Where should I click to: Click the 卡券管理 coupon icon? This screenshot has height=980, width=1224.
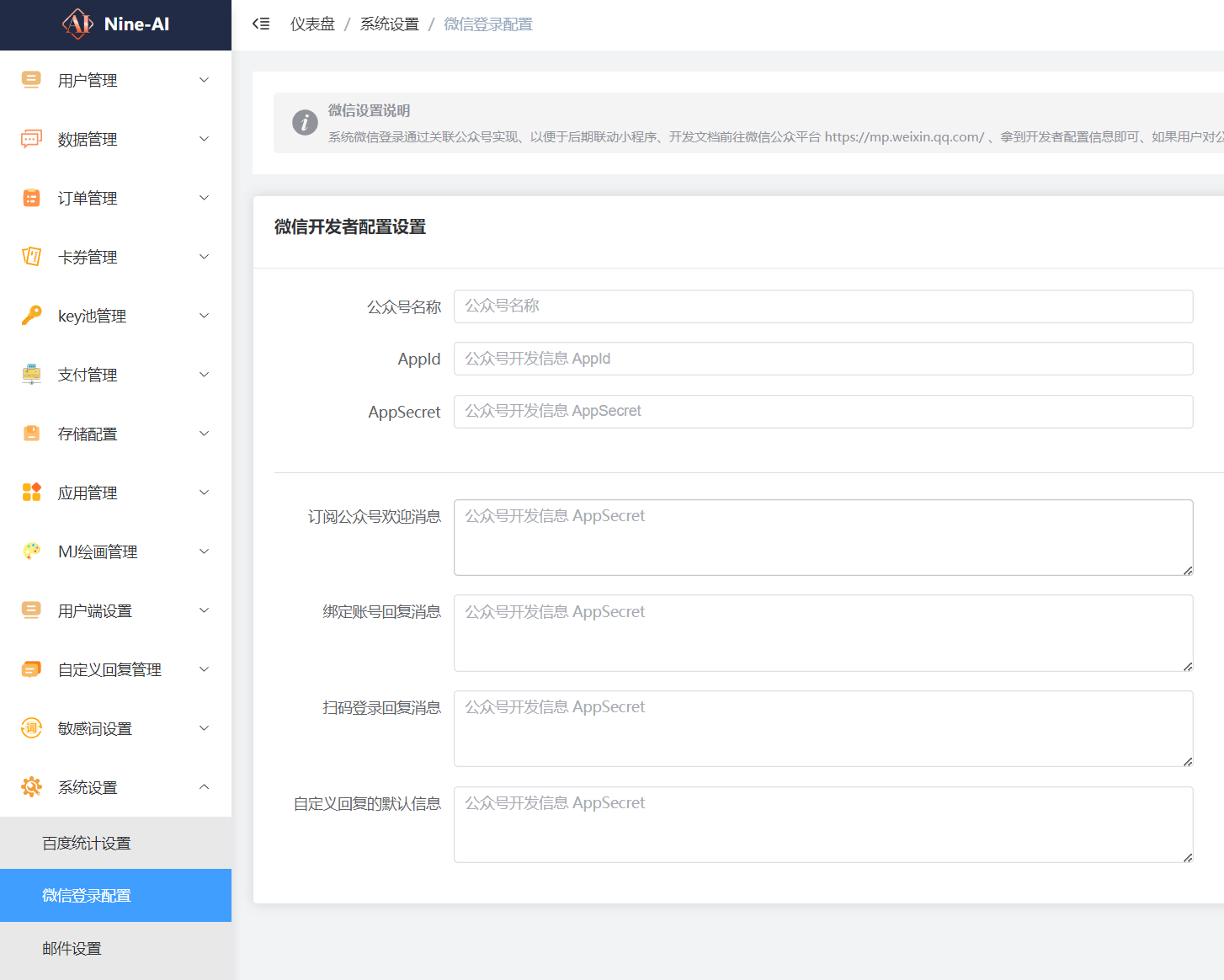tap(31, 257)
